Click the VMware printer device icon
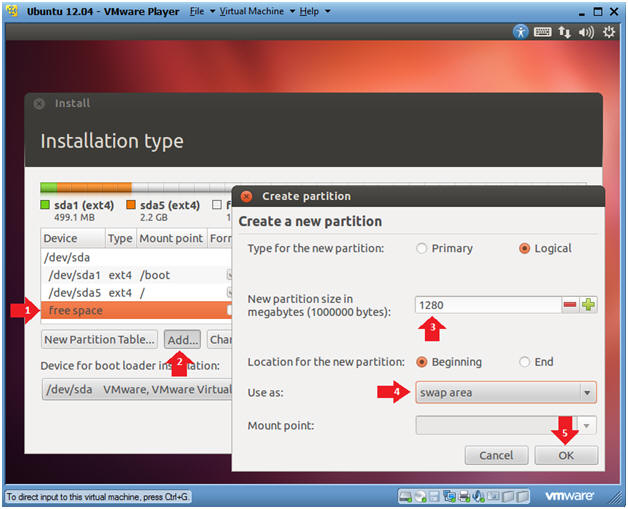This screenshot has width=628, height=509. pos(464,497)
